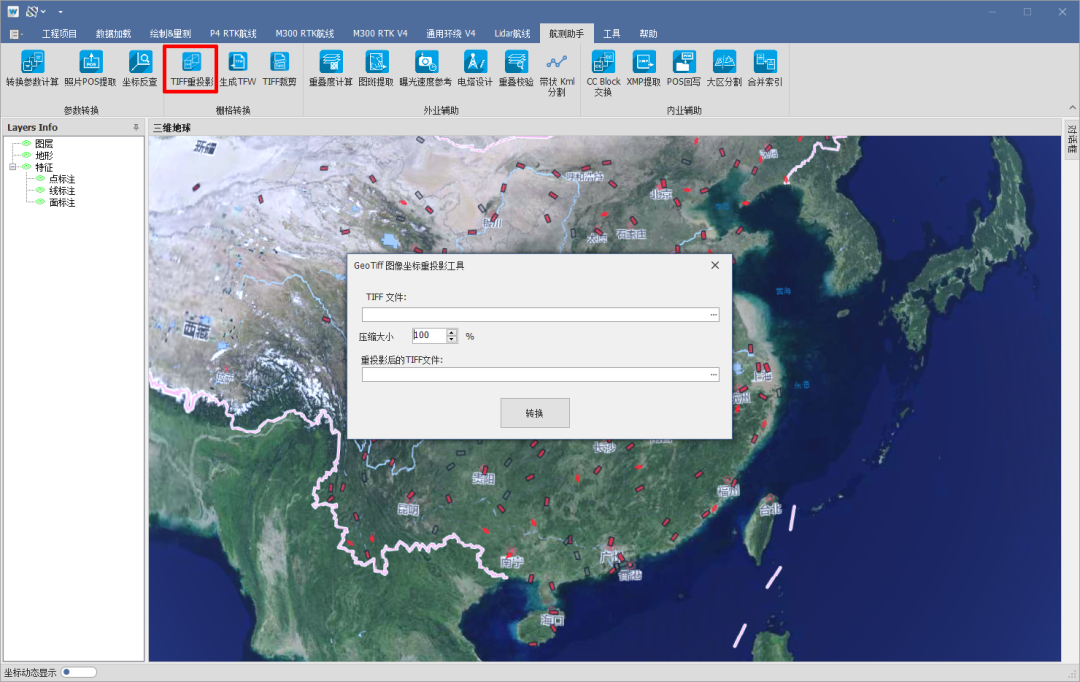Screen dimensions: 1080x682
Task: Open the 大区分割 tool
Action: 724,69
